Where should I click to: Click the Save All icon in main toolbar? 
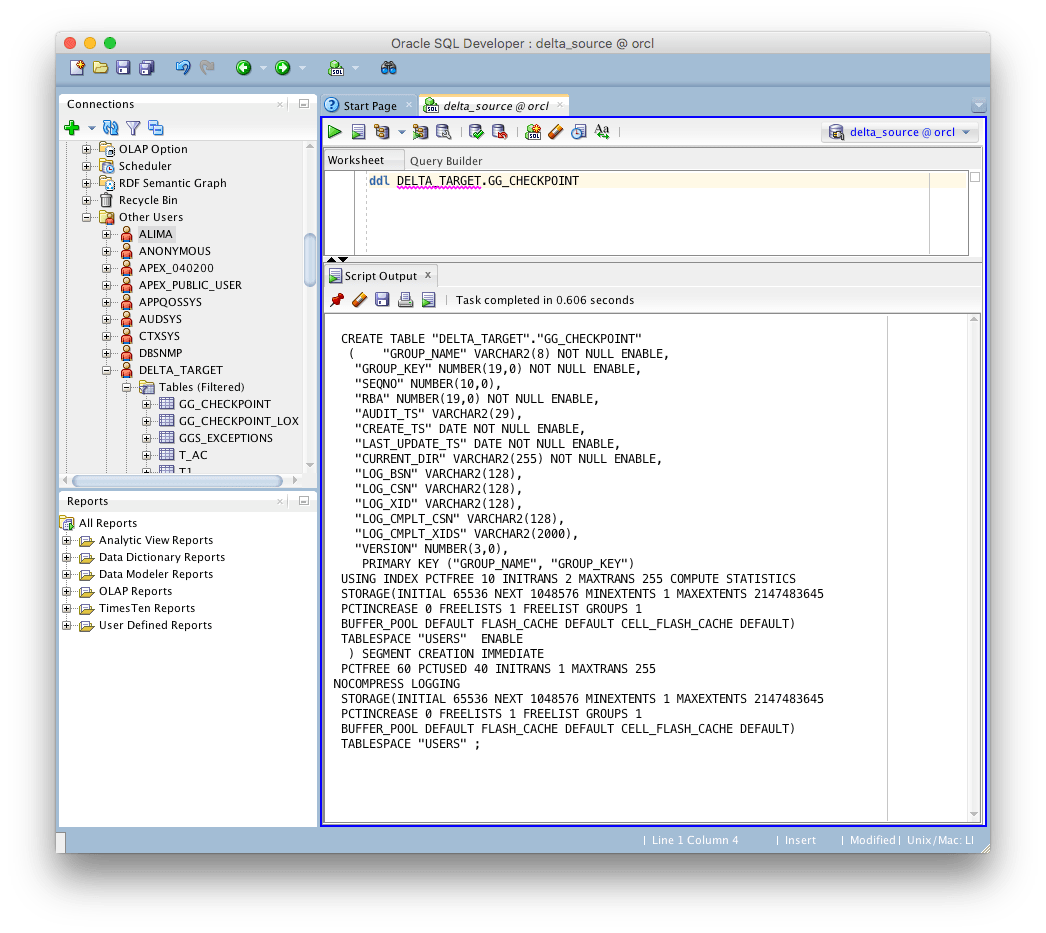(x=147, y=68)
